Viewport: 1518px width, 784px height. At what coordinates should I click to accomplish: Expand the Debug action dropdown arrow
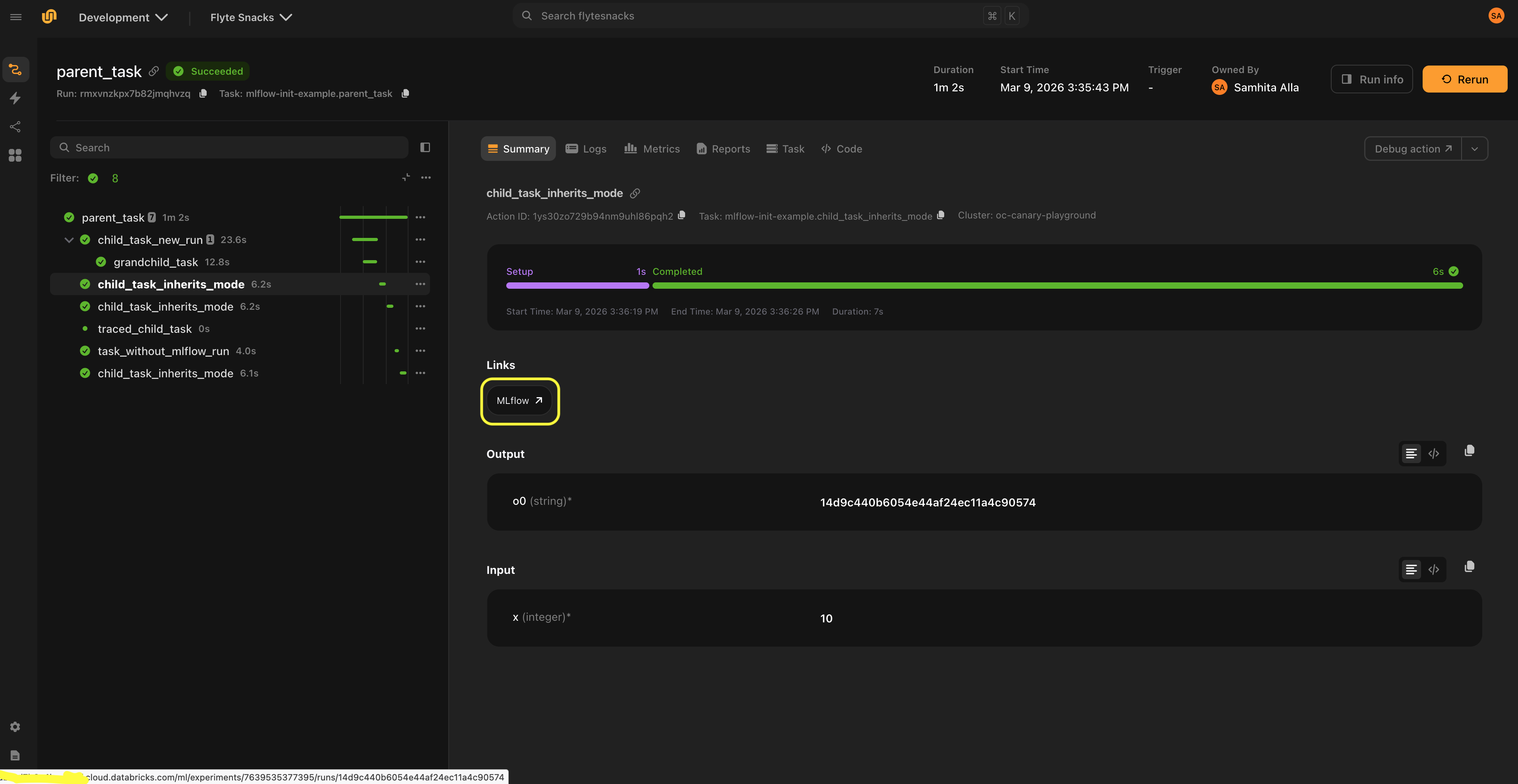pyautogui.click(x=1474, y=149)
